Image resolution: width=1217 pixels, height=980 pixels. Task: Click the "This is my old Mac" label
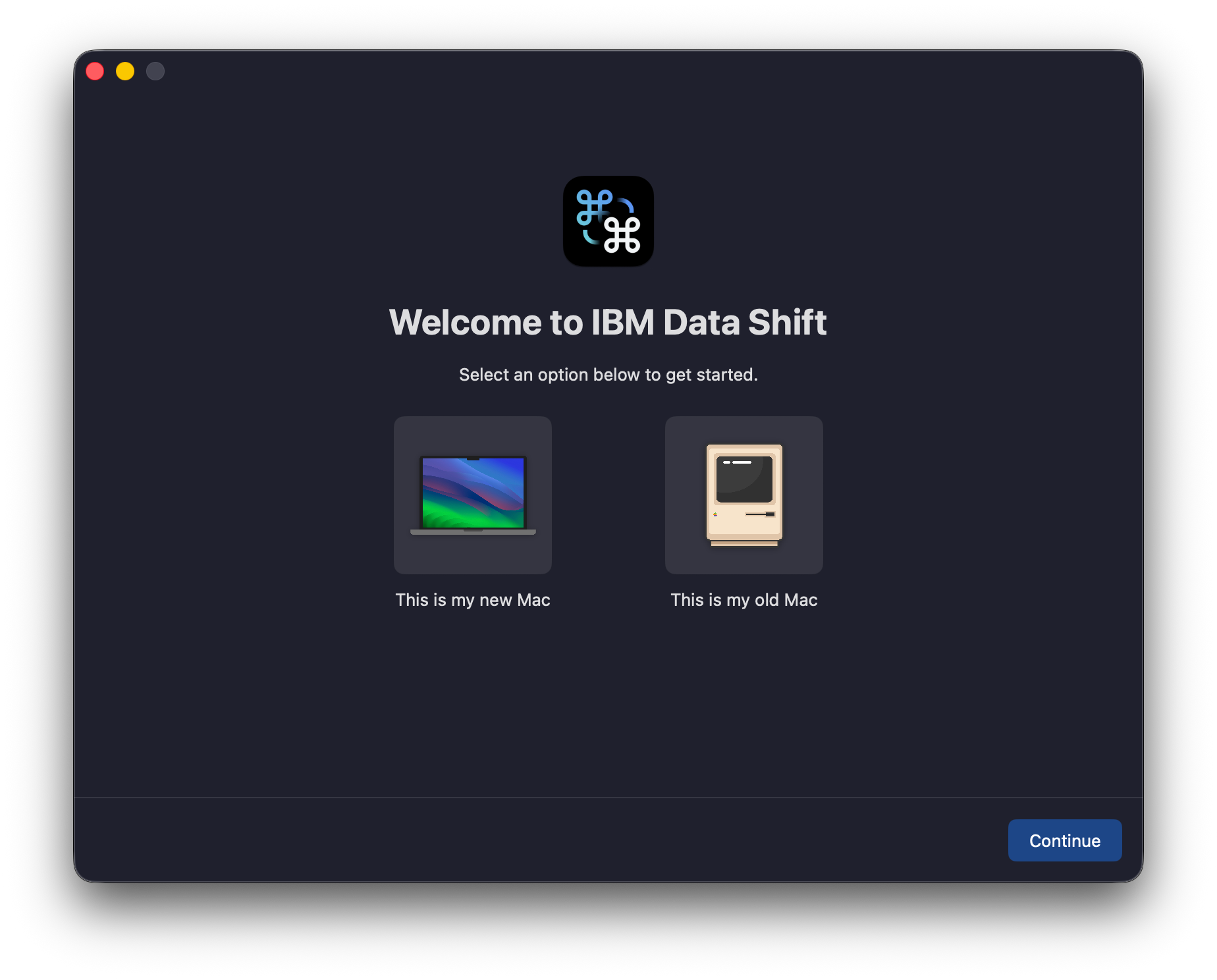744,600
